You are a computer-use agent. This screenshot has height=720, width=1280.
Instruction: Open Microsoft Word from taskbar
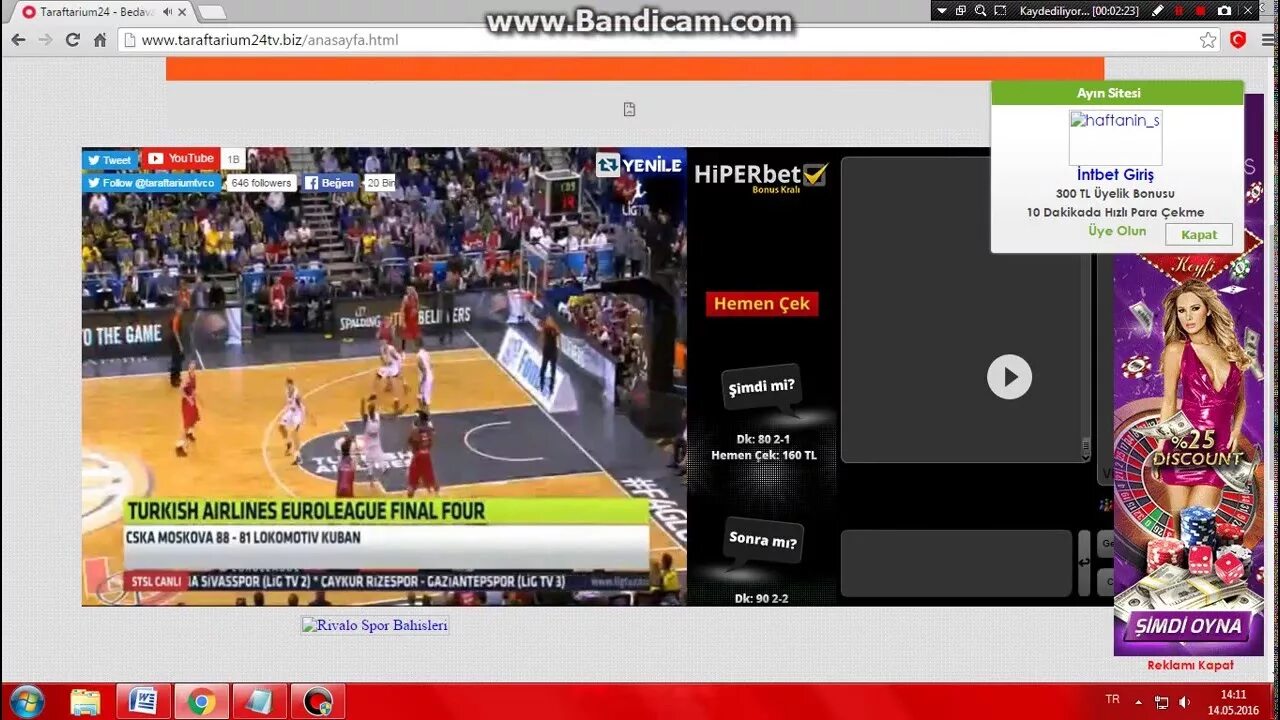(x=143, y=702)
